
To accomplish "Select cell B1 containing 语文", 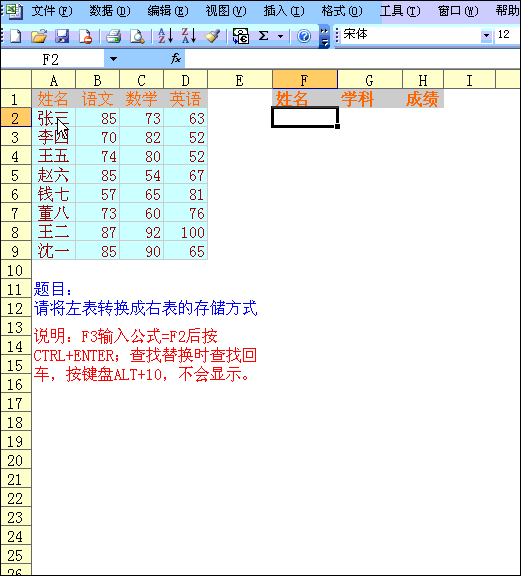I will (97, 99).
